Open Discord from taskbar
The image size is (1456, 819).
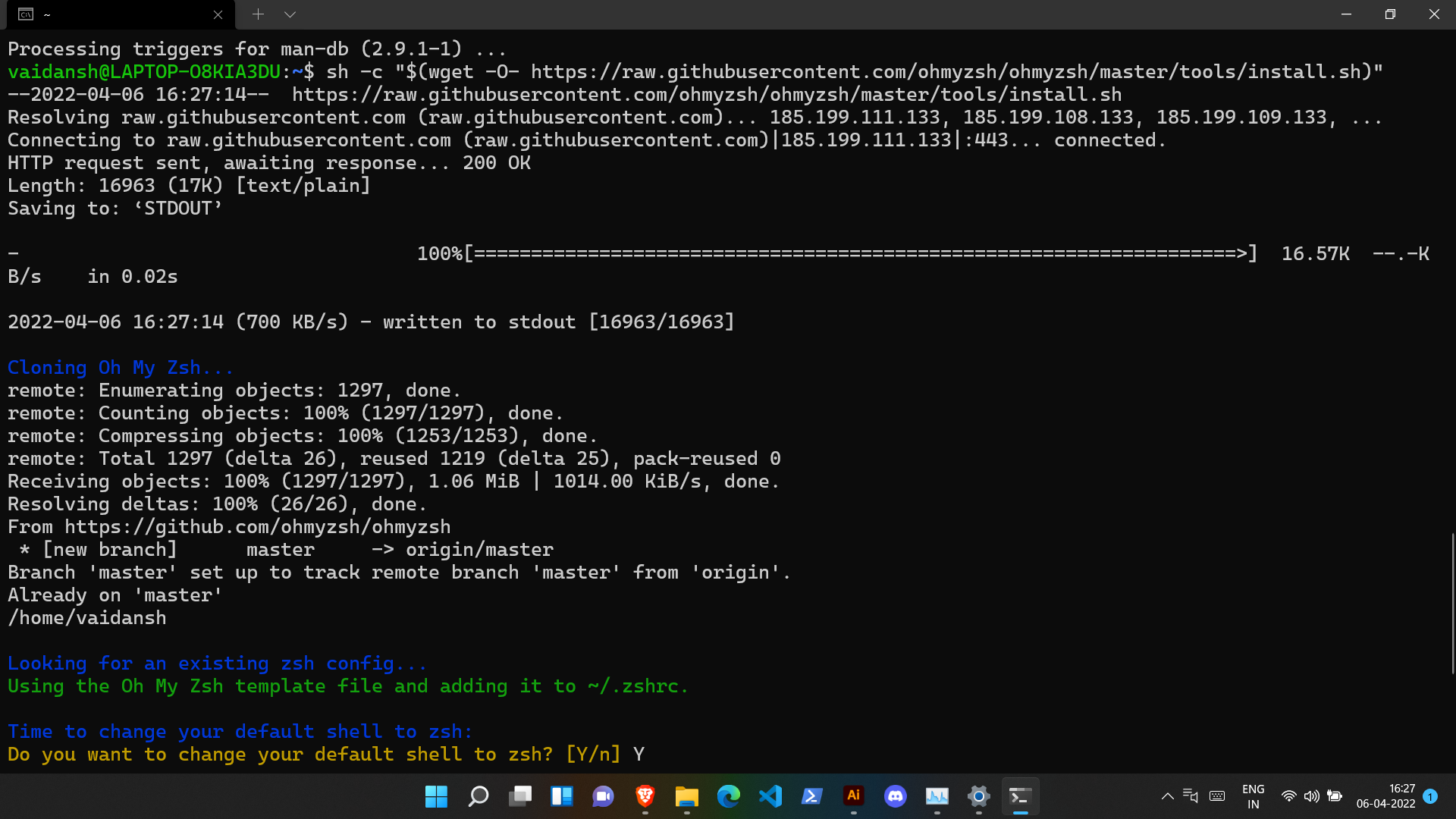[x=896, y=796]
